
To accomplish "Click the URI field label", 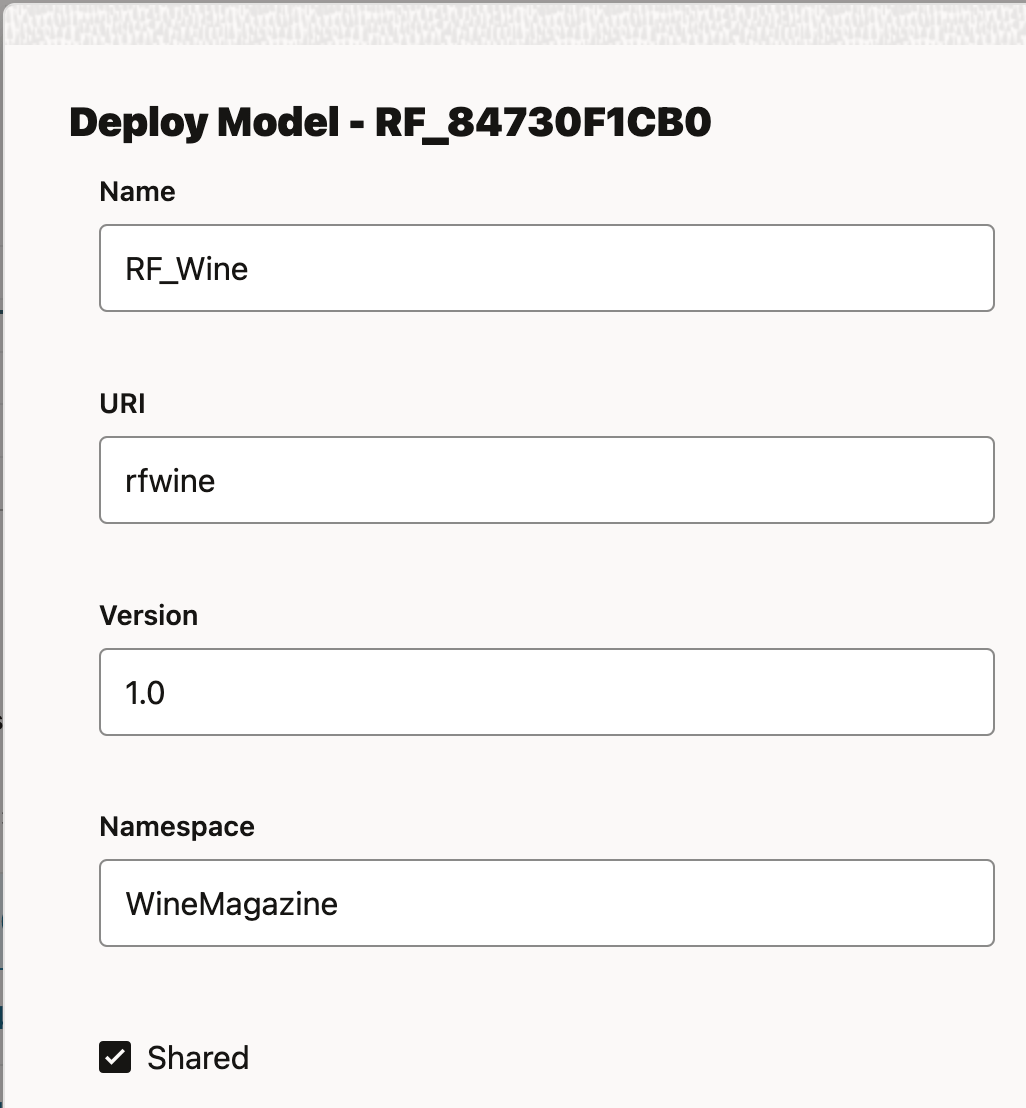I will coord(121,404).
